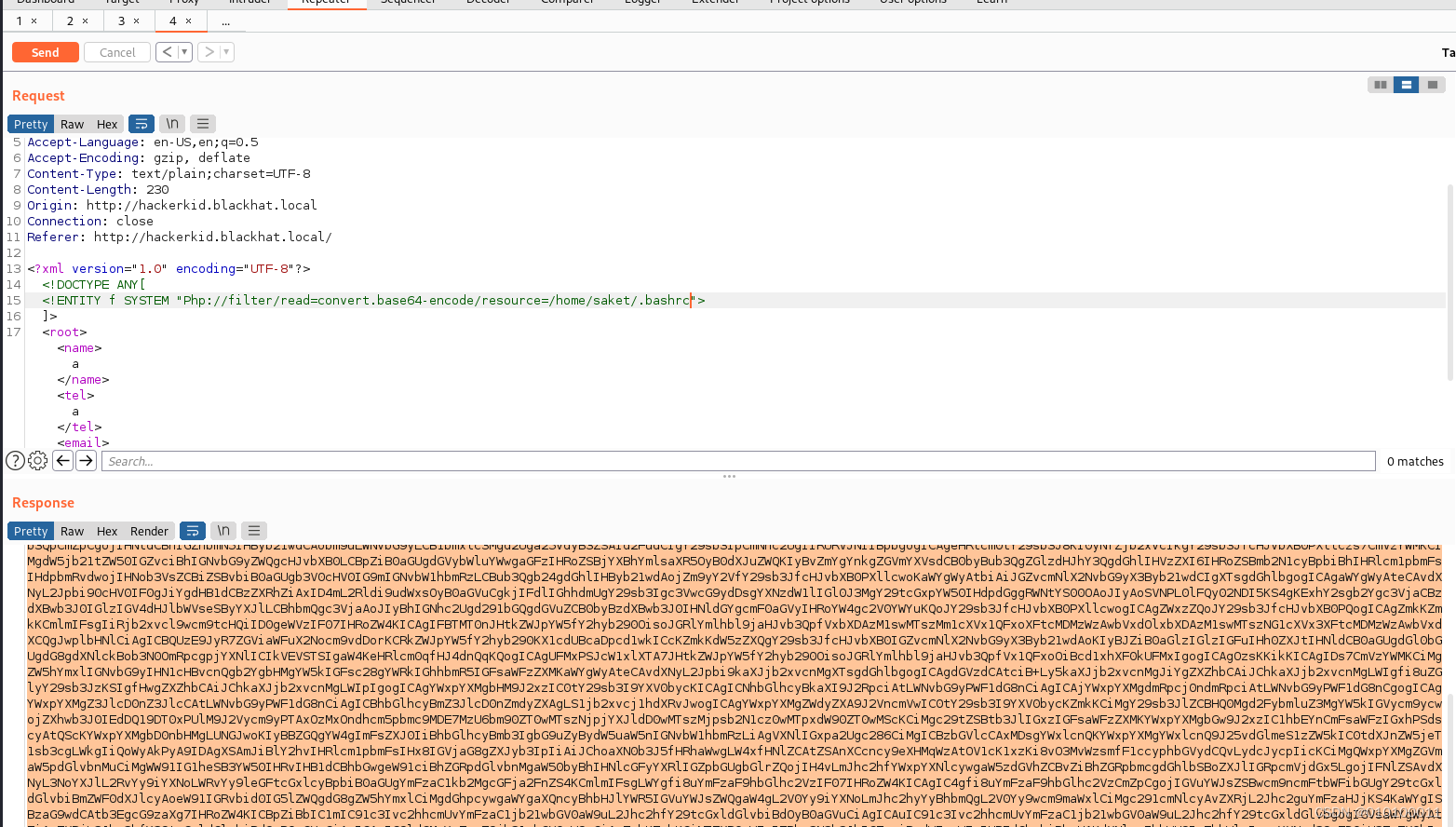The width and height of the screenshot is (1456, 827).
Task: Open previous-history dropdown arrow
Action: tap(184, 52)
